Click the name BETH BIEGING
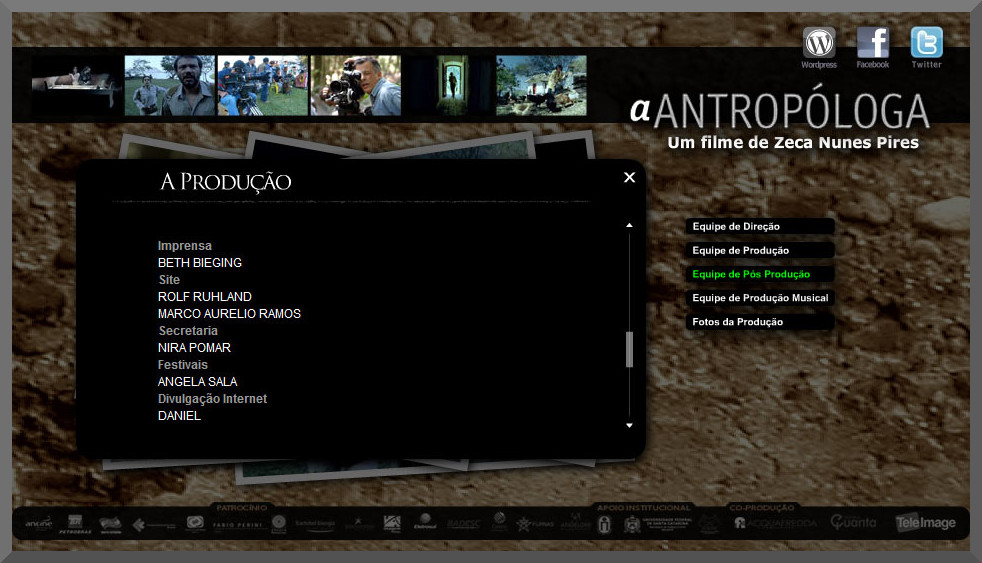 200,263
